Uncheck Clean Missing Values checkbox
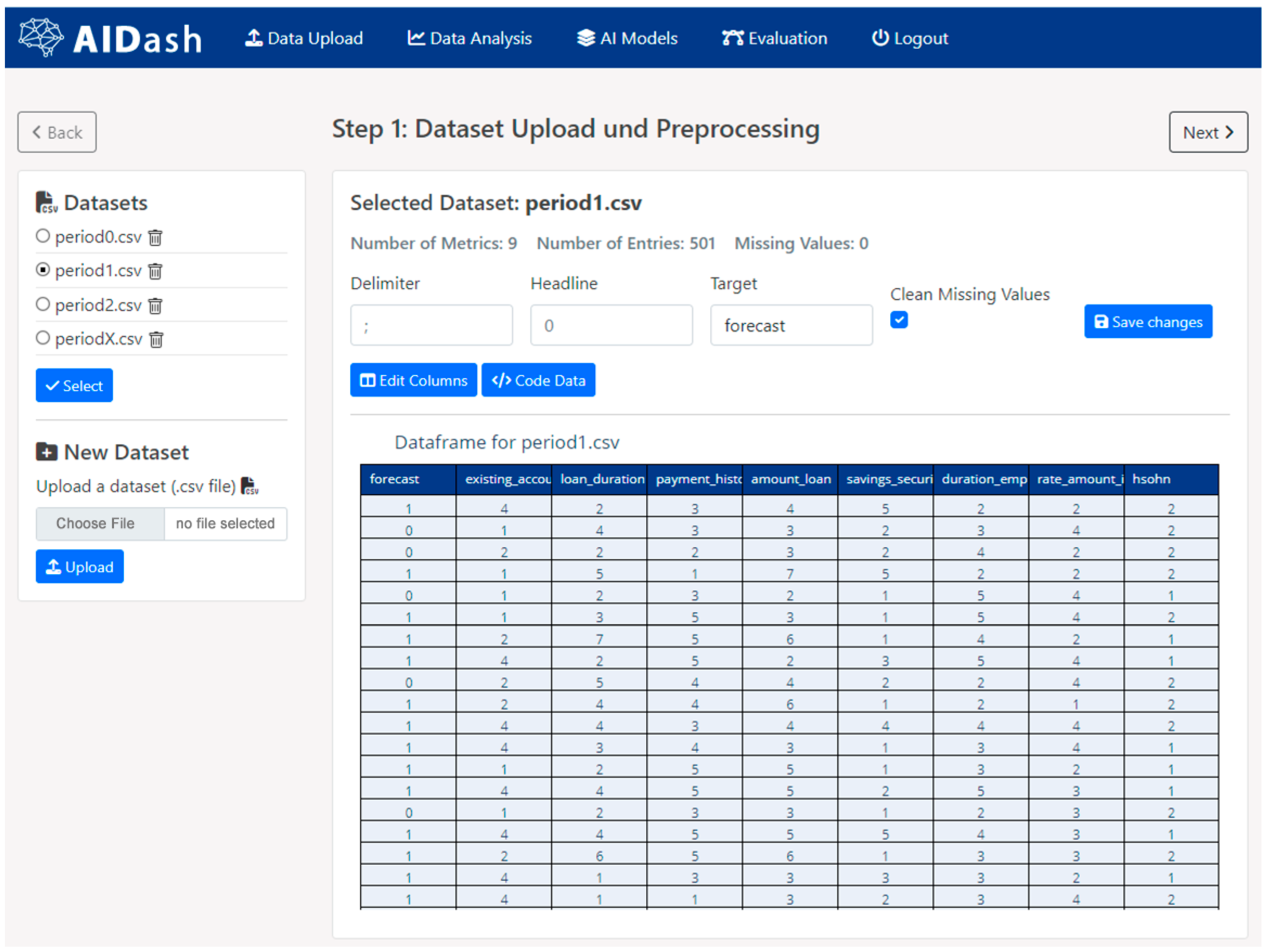 [899, 320]
